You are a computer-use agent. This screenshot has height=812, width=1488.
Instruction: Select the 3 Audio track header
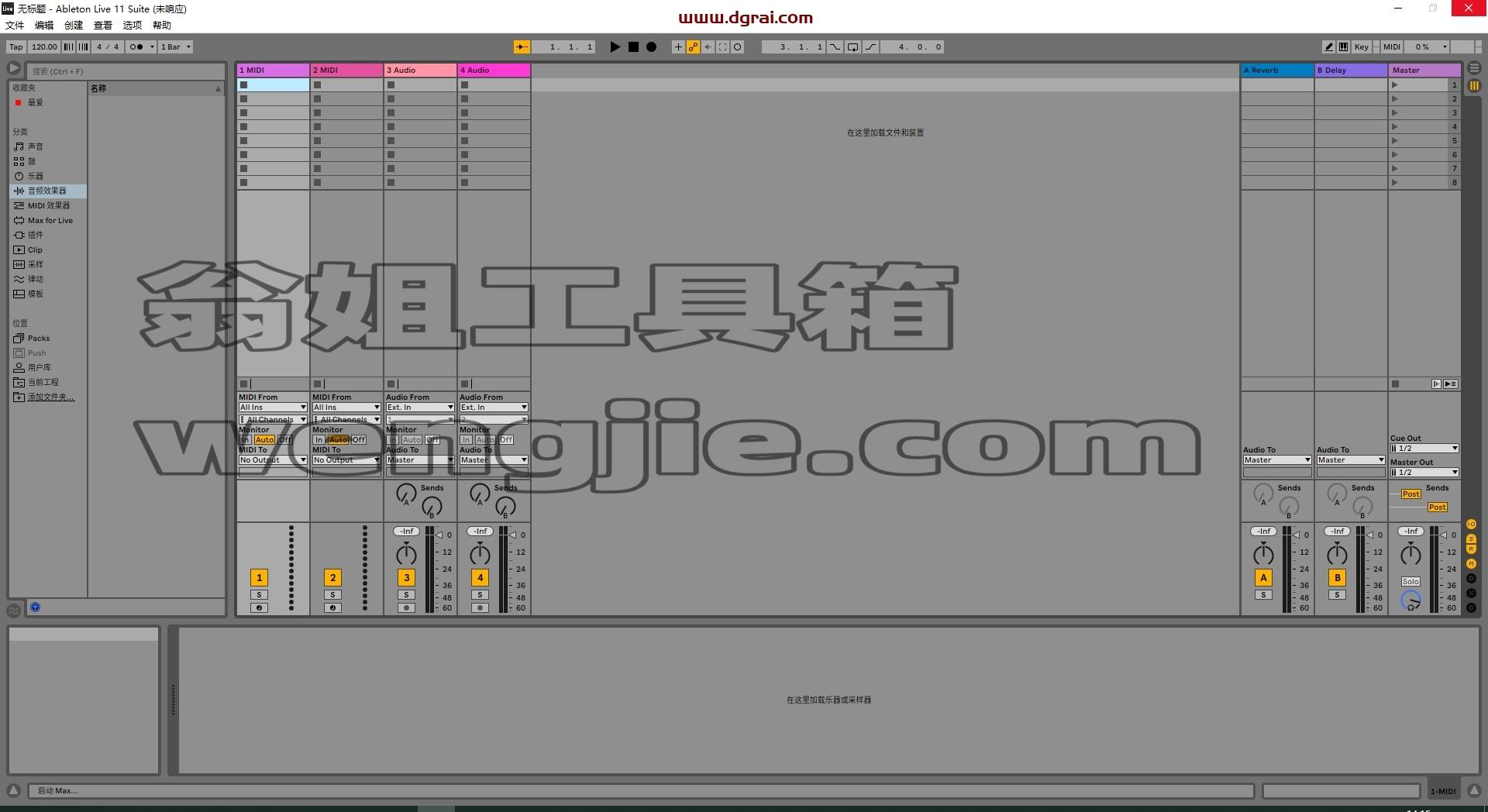coord(420,70)
